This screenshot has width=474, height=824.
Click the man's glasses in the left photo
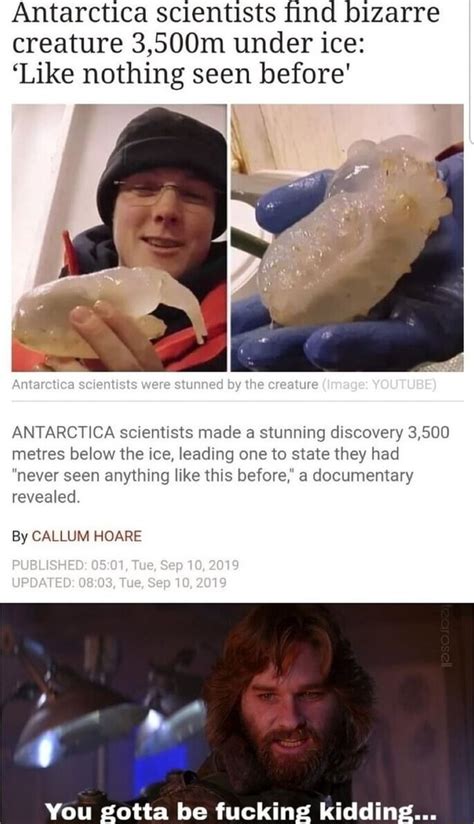(x=164, y=192)
